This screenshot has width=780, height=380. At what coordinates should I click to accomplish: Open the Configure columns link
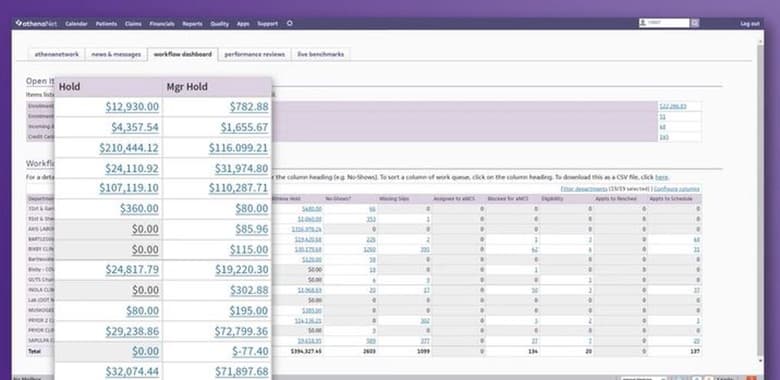coord(677,189)
